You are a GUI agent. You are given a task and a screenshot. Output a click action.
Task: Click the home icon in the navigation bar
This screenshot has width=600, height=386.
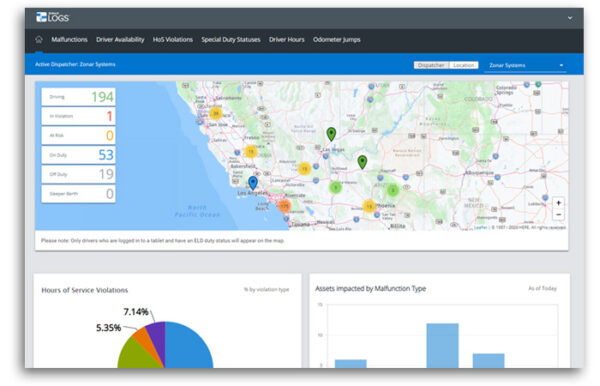(x=39, y=39)
